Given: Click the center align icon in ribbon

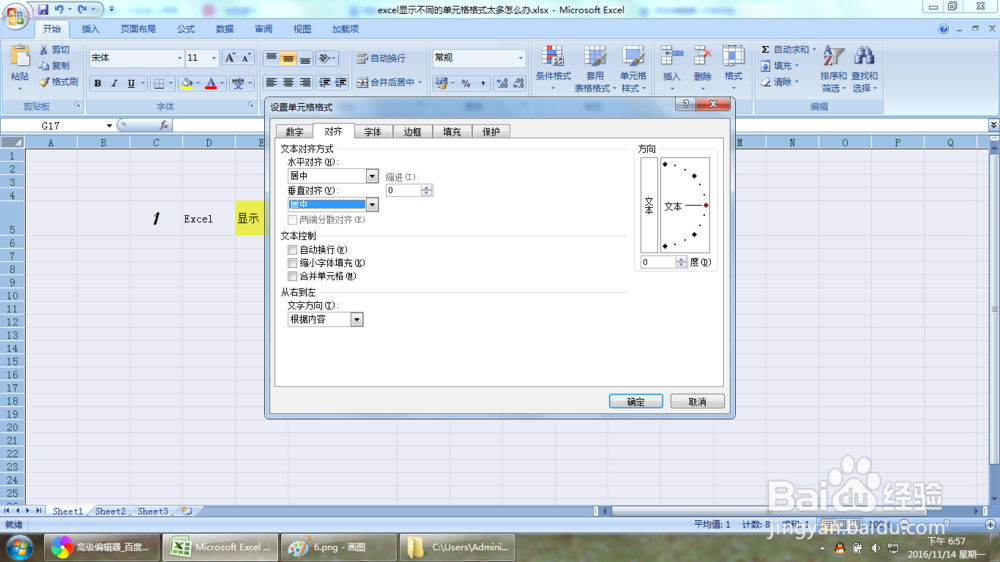Looking at the screenshot, I should 288,82.
